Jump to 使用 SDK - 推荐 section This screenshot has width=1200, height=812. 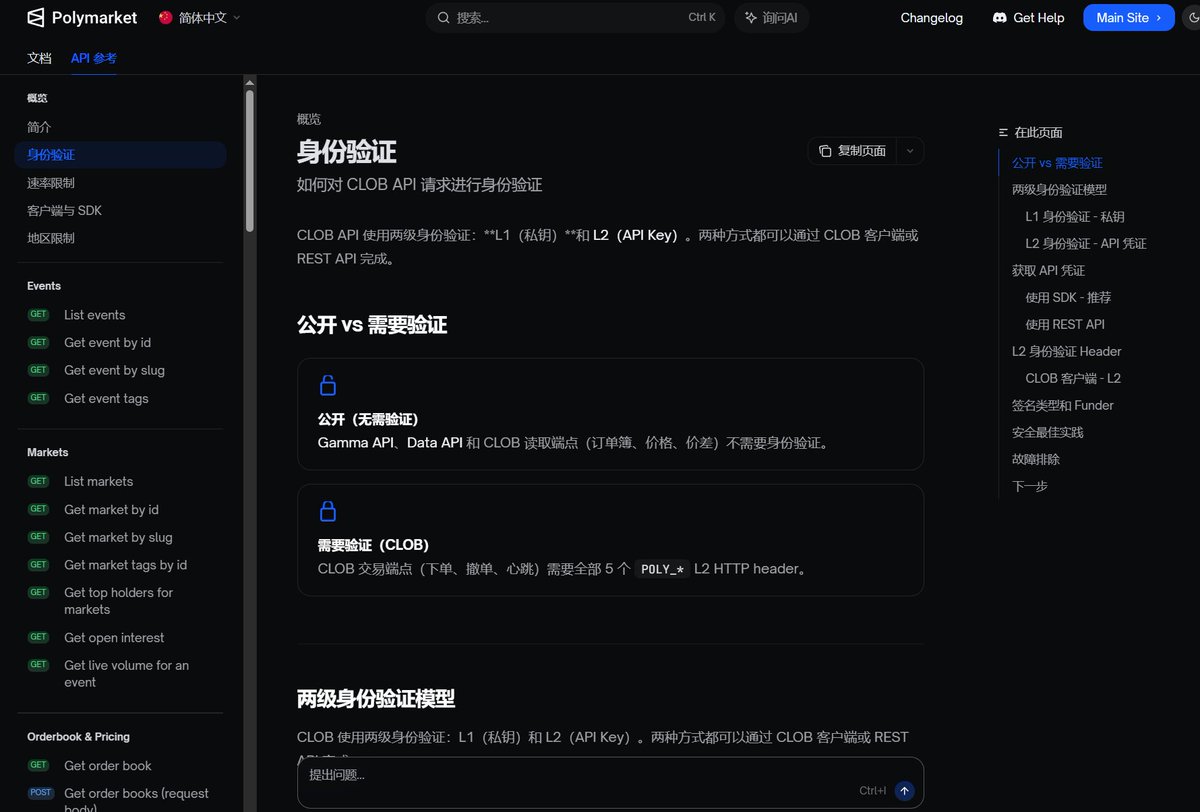[x=1068, y=298]
